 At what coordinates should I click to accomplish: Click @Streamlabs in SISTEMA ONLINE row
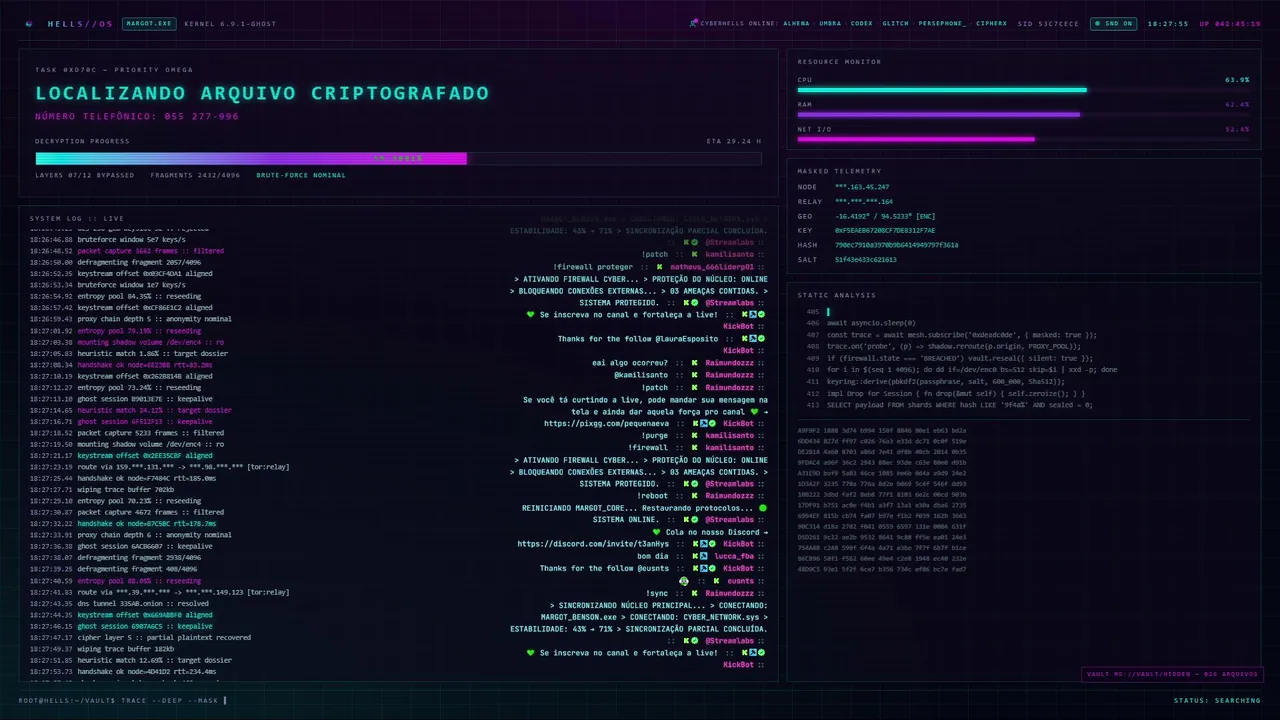click(x=730, y=520)
